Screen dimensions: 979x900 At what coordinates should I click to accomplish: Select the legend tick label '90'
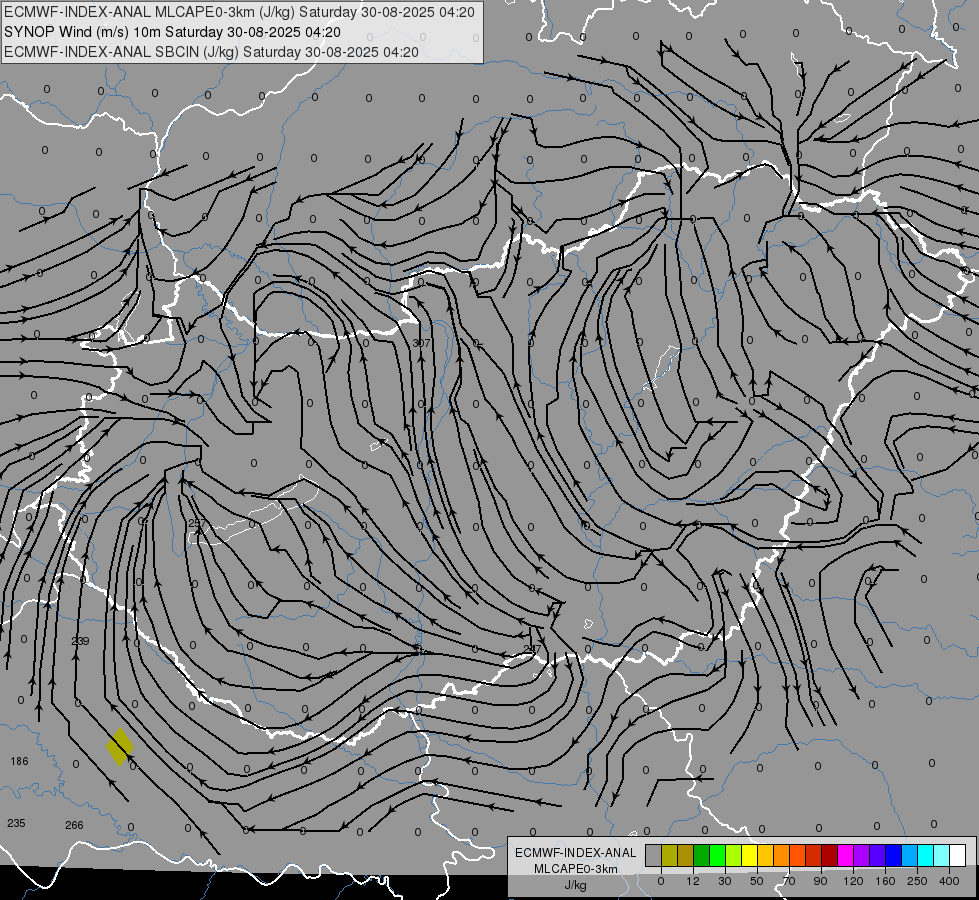pos(820,881)
